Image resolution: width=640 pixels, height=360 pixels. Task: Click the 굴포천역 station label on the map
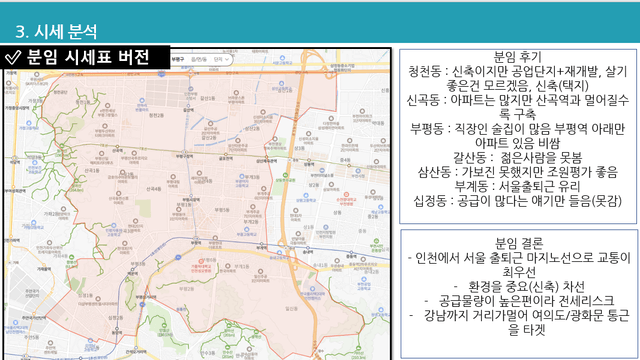coord(226,158)
